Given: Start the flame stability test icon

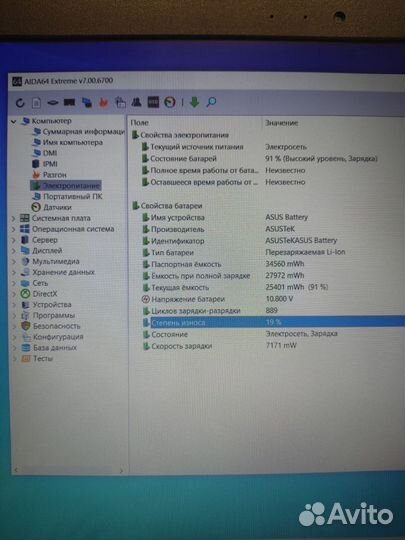Looking at the screenshot, I should (x=103, y=102).
